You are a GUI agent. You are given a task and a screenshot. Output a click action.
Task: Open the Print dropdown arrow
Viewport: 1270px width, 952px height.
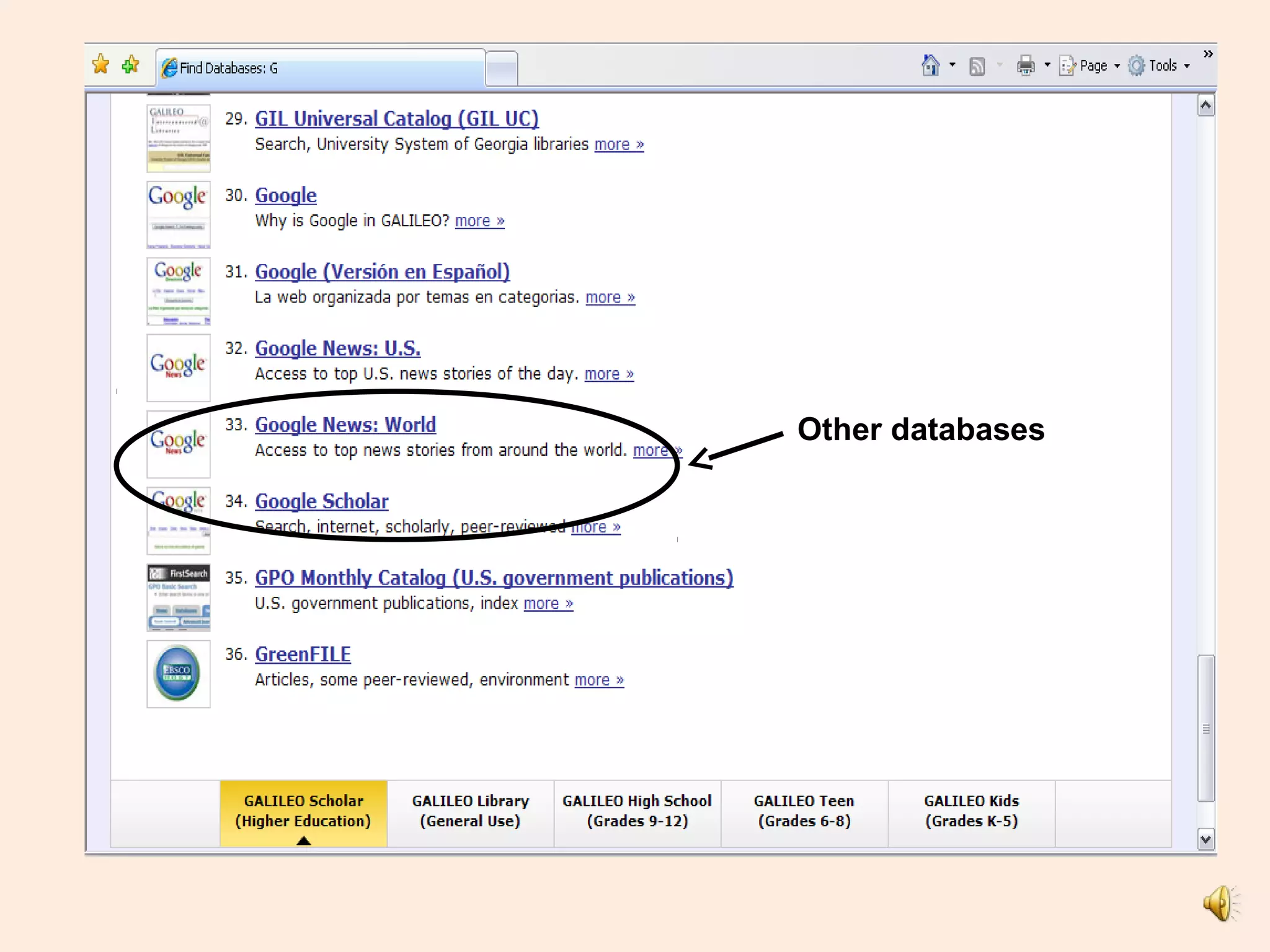(1047, 64)
